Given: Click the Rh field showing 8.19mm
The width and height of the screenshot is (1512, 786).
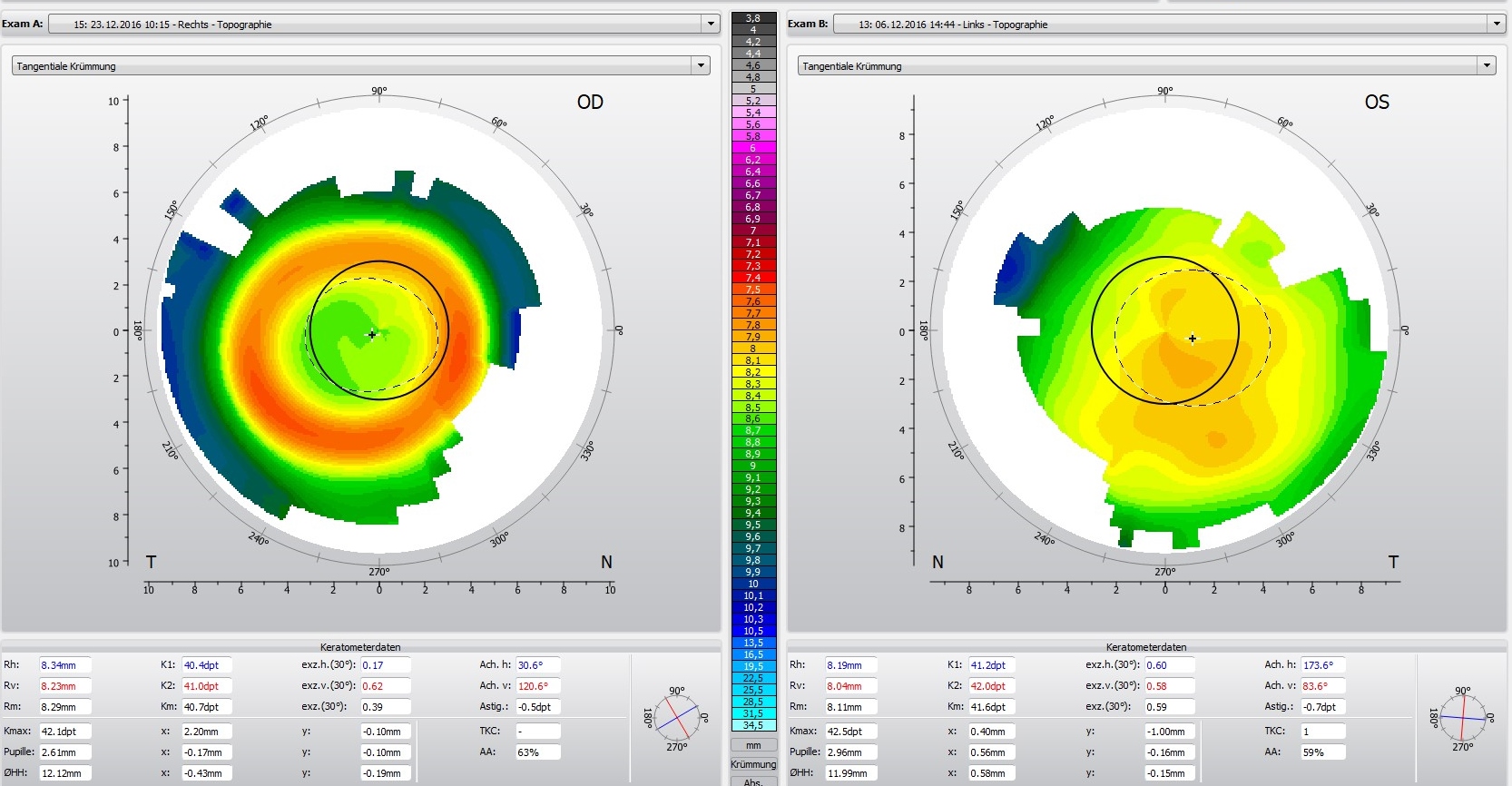Looking at the screenshot, I should [850, 665].
